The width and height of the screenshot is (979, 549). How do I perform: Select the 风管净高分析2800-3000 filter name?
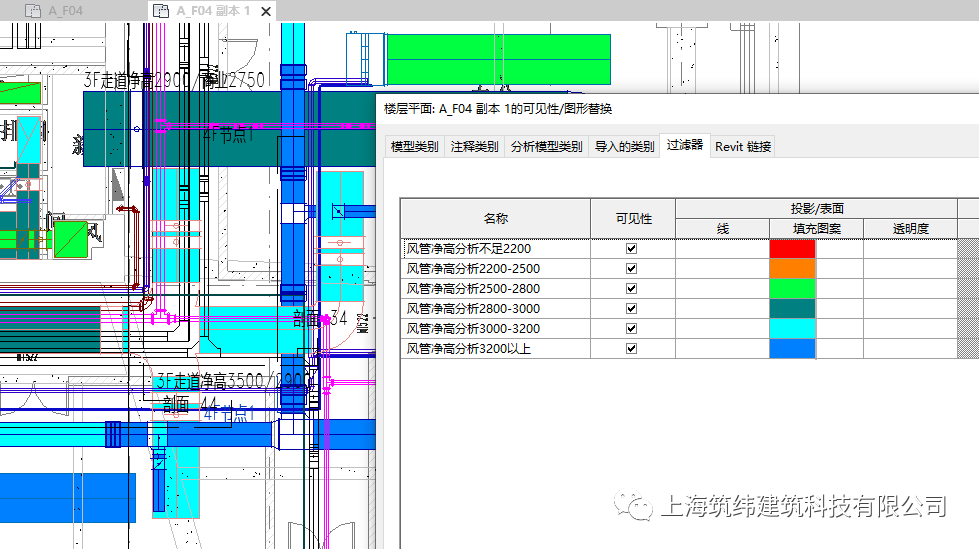coord(473,309)
